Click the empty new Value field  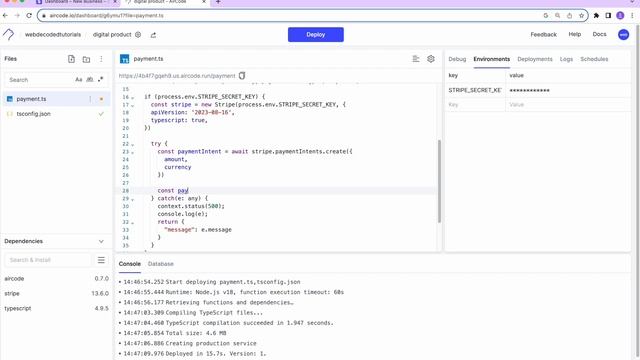point(568,105)
